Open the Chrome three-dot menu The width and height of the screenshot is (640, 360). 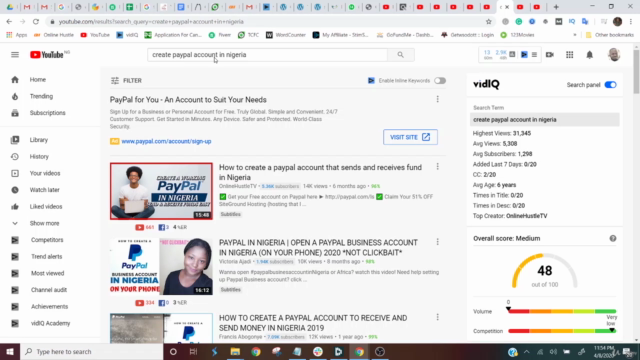[x=631, y=22]
